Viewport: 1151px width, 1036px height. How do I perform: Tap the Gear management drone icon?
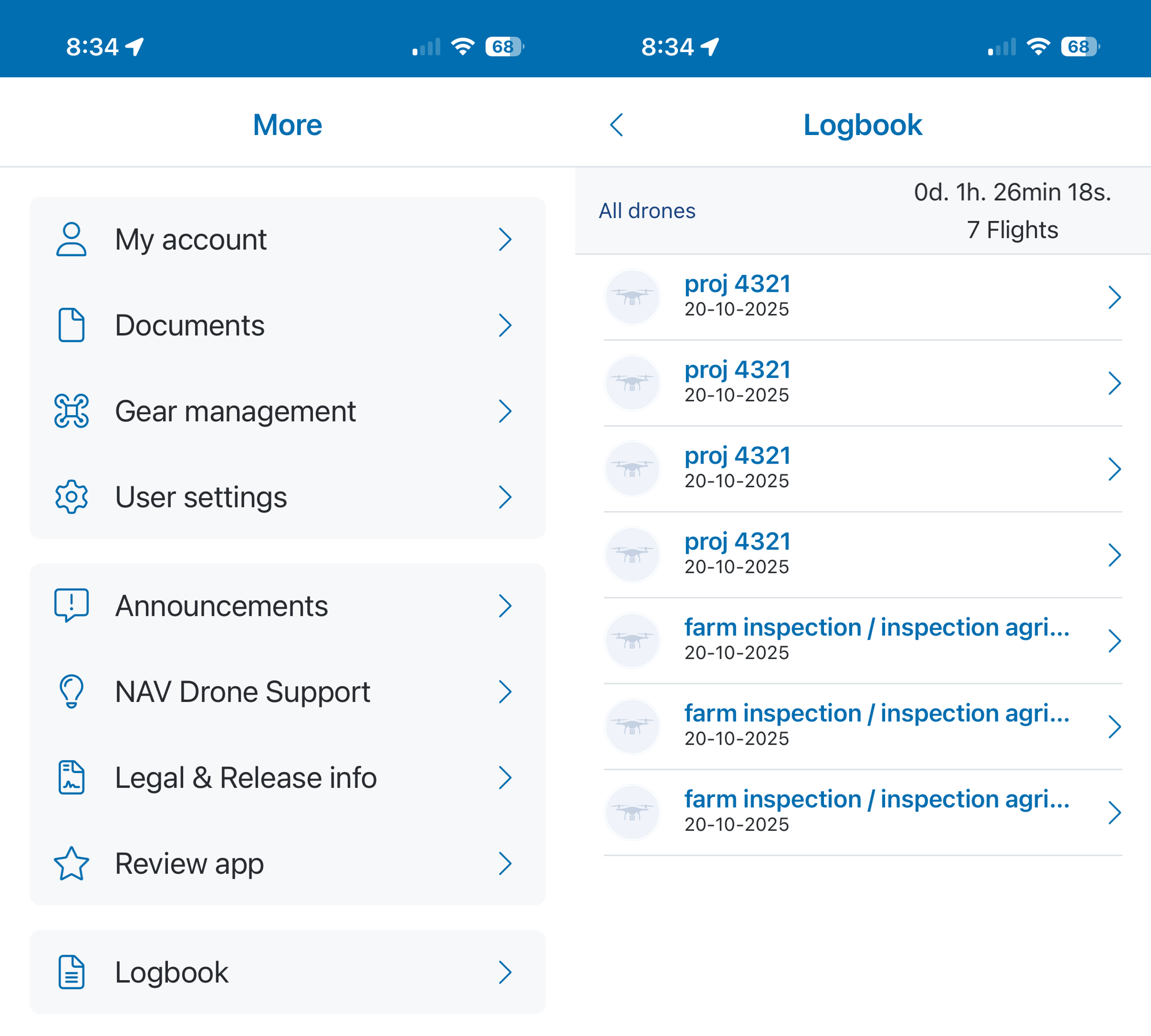click(71, 411)
